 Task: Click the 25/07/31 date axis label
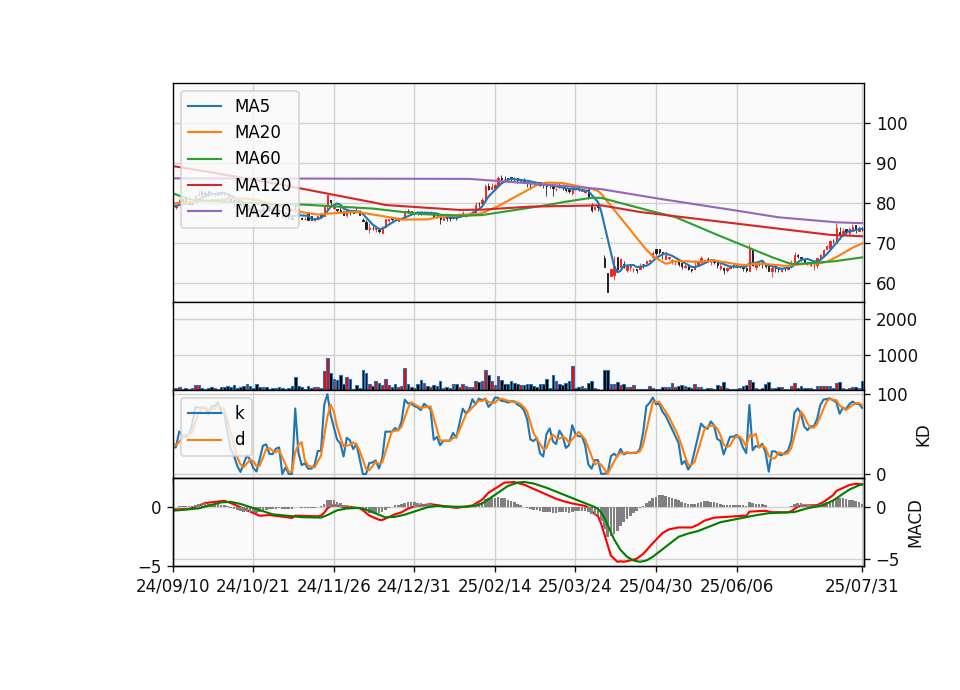[x=861, y=586]
